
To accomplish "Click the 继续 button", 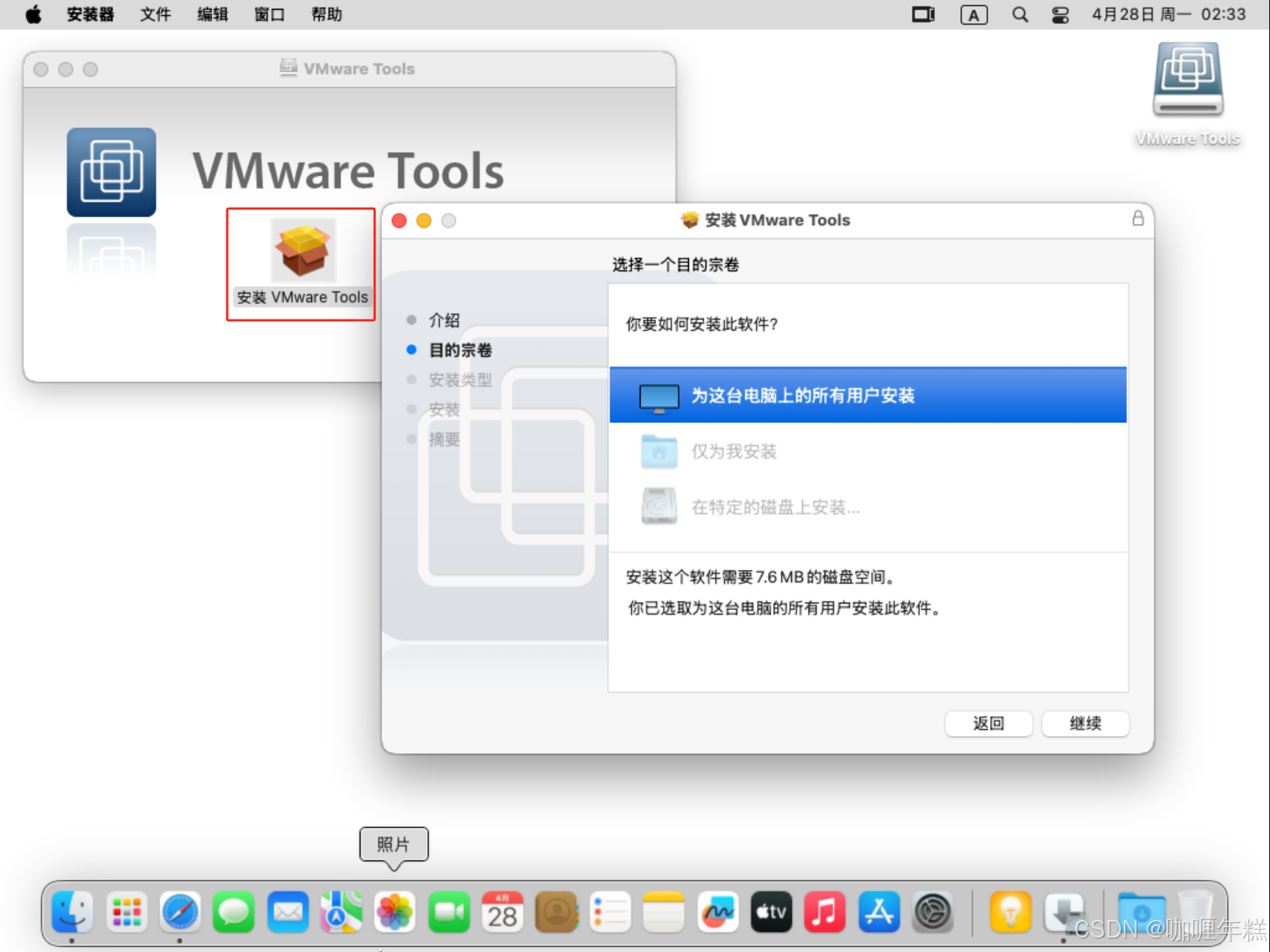I will click(1085, 723).
